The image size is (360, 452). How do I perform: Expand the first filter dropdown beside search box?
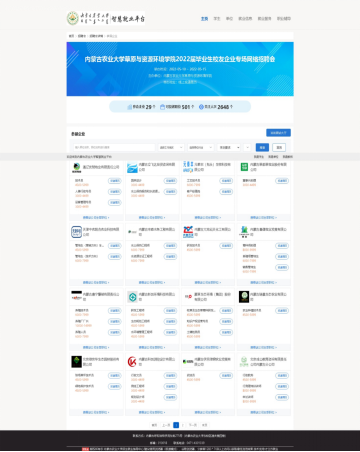coord(171,147)
